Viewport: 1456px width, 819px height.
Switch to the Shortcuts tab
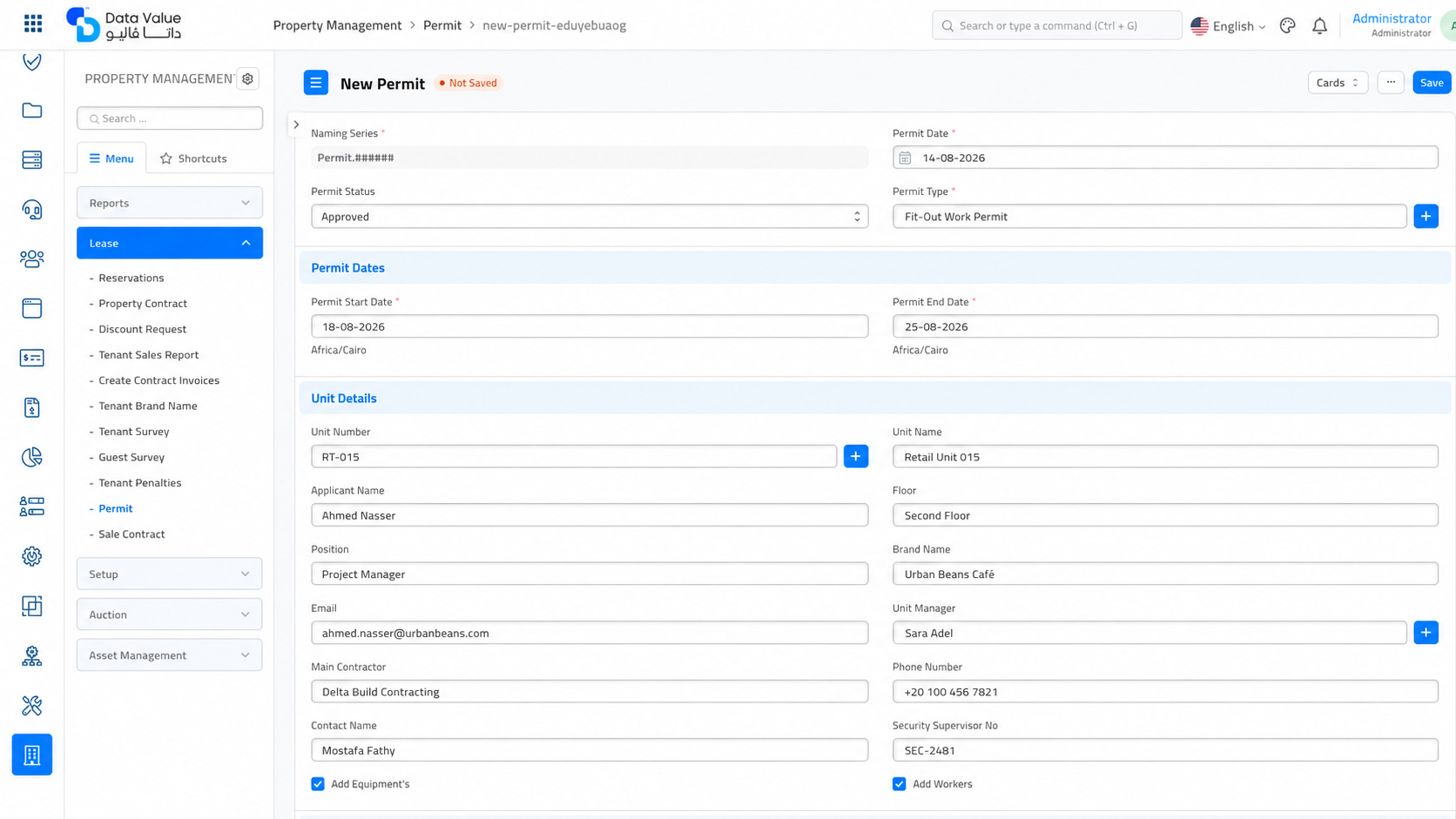click(x=193, y=158)
